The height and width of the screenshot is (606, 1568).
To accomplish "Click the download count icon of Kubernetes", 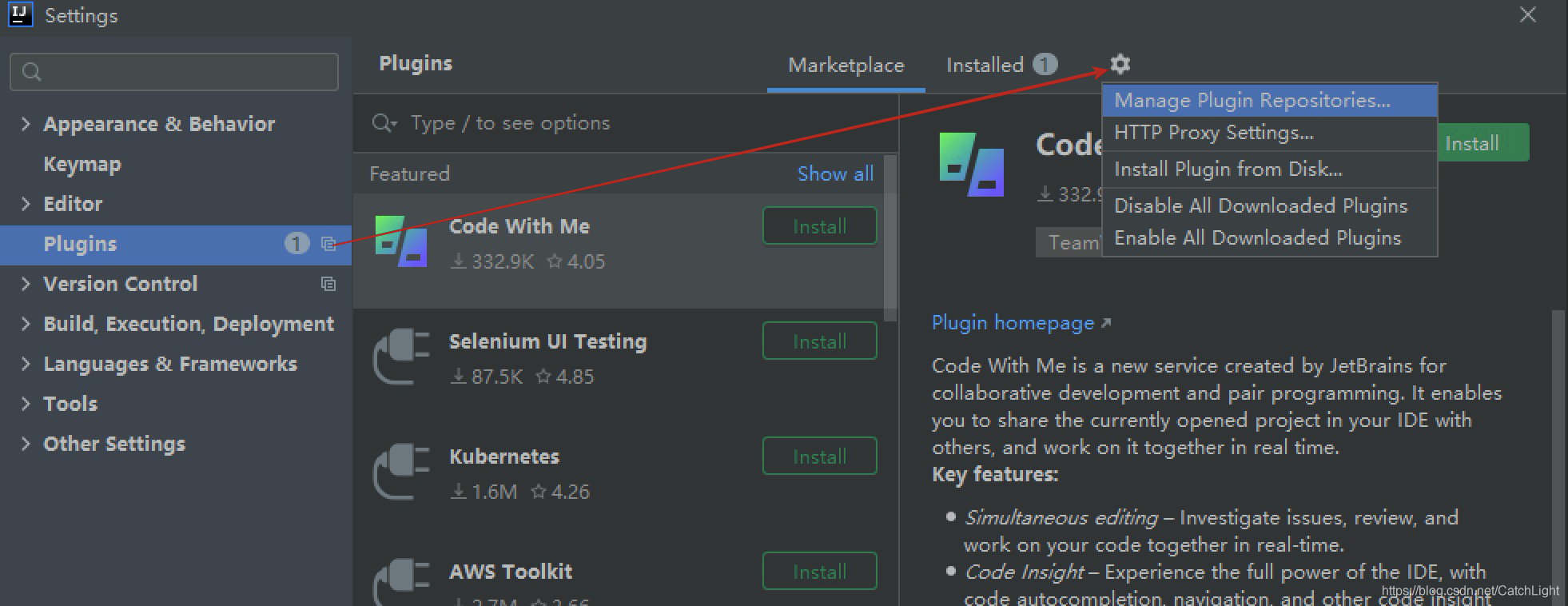I will pyautogui.click(x=459, y=491).
